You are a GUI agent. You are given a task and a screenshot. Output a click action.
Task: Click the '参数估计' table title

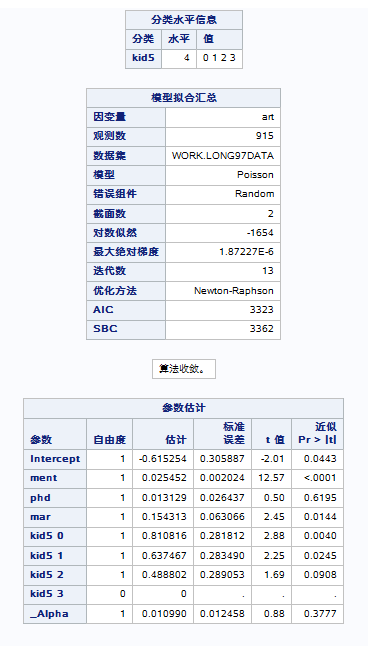click(183, 408)
